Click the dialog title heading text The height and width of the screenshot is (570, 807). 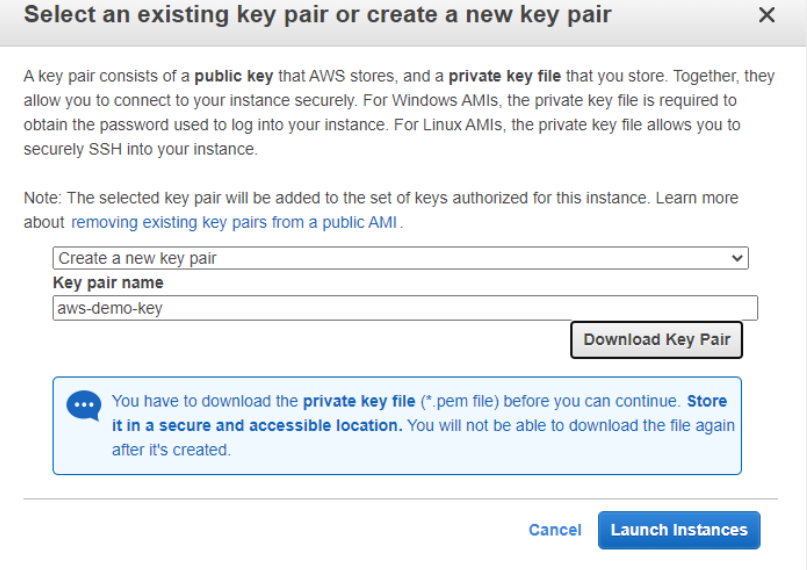[x=318, y=15]
